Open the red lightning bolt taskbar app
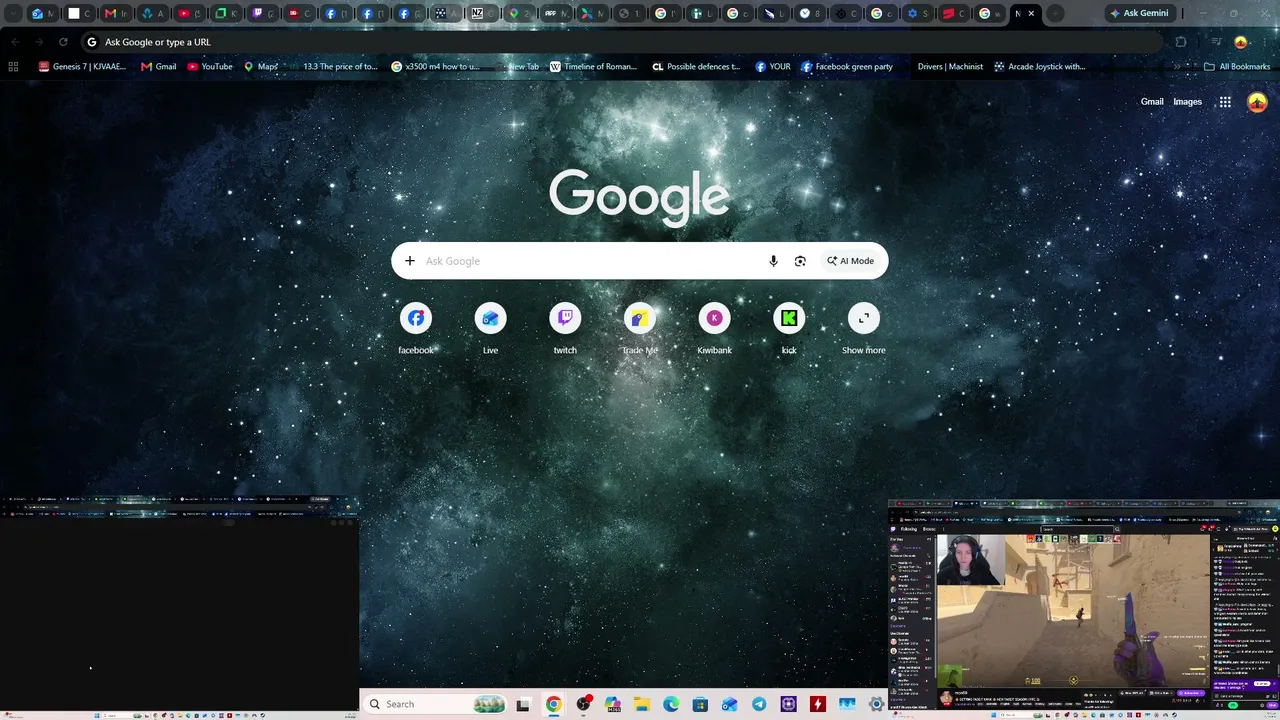Image resolution: width=1280 pixels, height=720 pixels. (818, 704)
